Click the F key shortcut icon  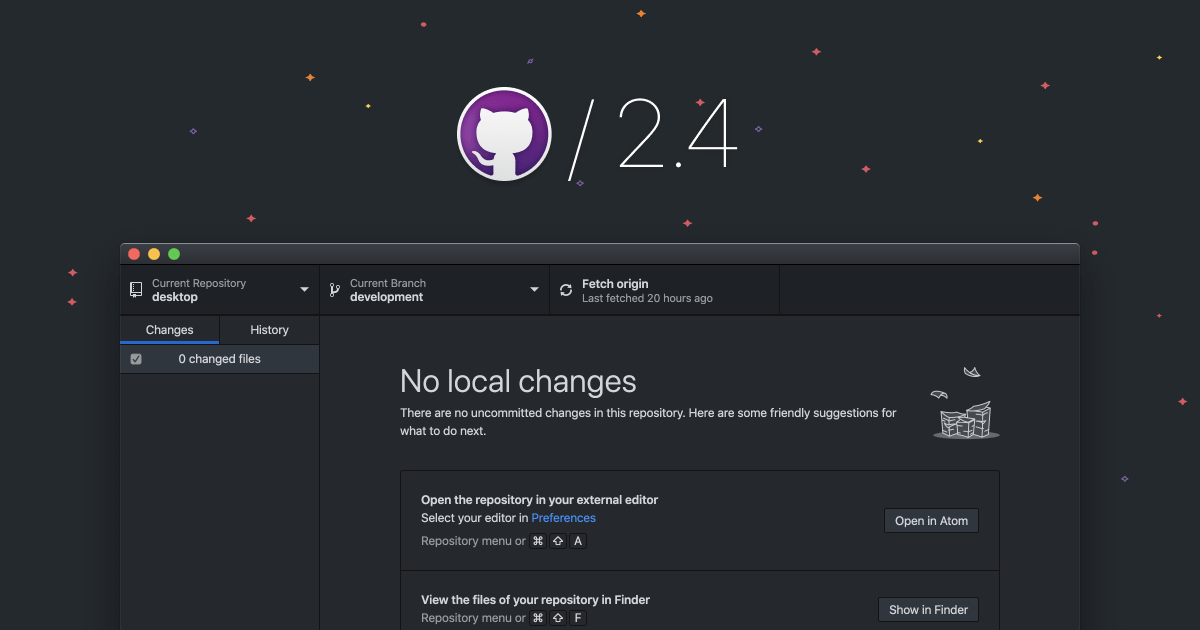[577, 617]
